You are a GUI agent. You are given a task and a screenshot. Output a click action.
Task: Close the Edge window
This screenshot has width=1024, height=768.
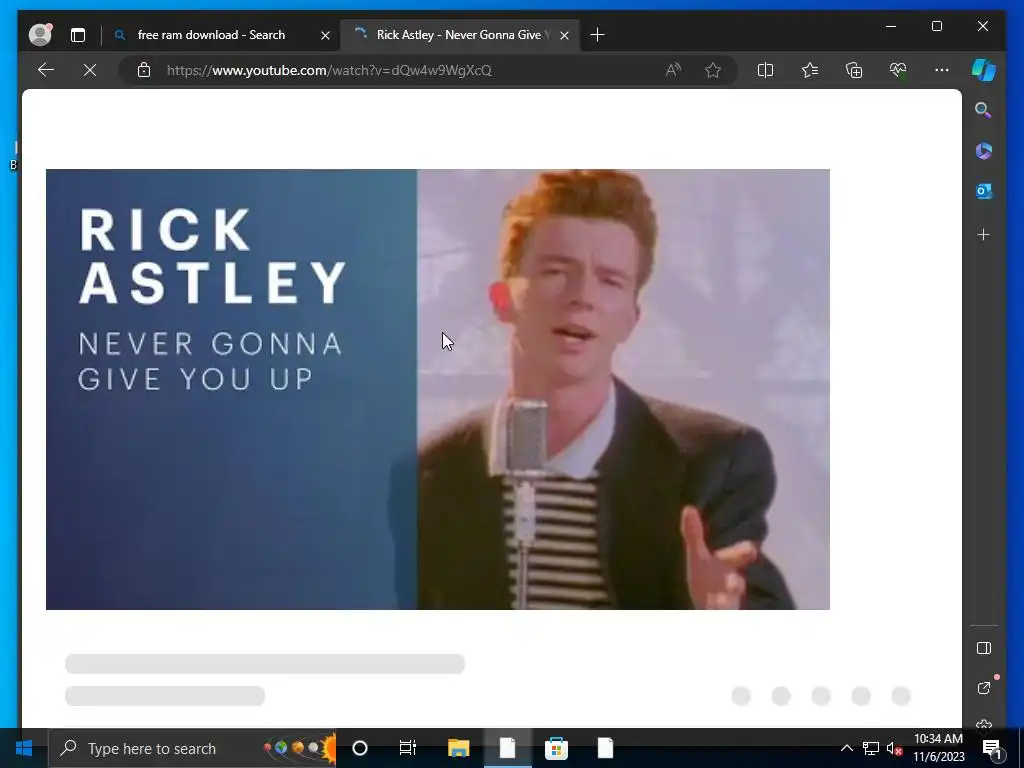click(x=982, y=26)
